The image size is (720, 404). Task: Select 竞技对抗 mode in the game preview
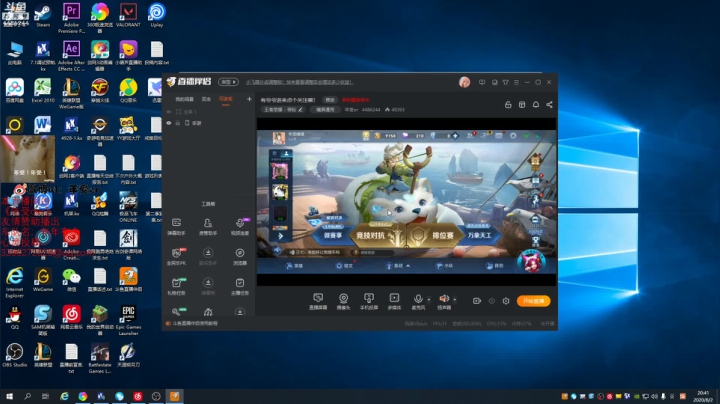coord(378,236)
